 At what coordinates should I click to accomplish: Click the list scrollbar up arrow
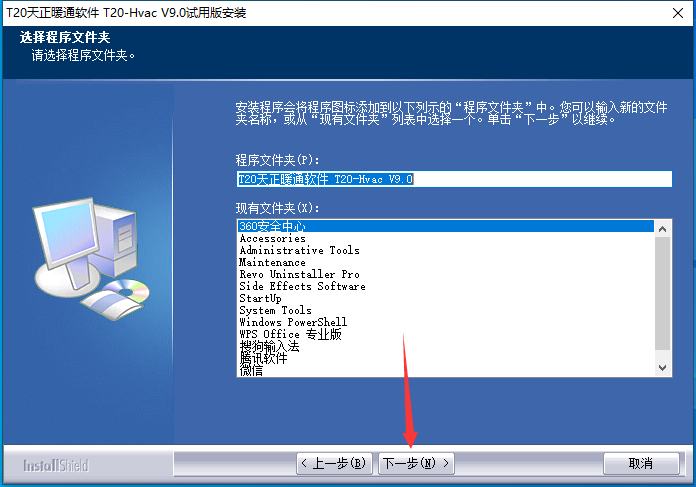(x=663, y=229)
